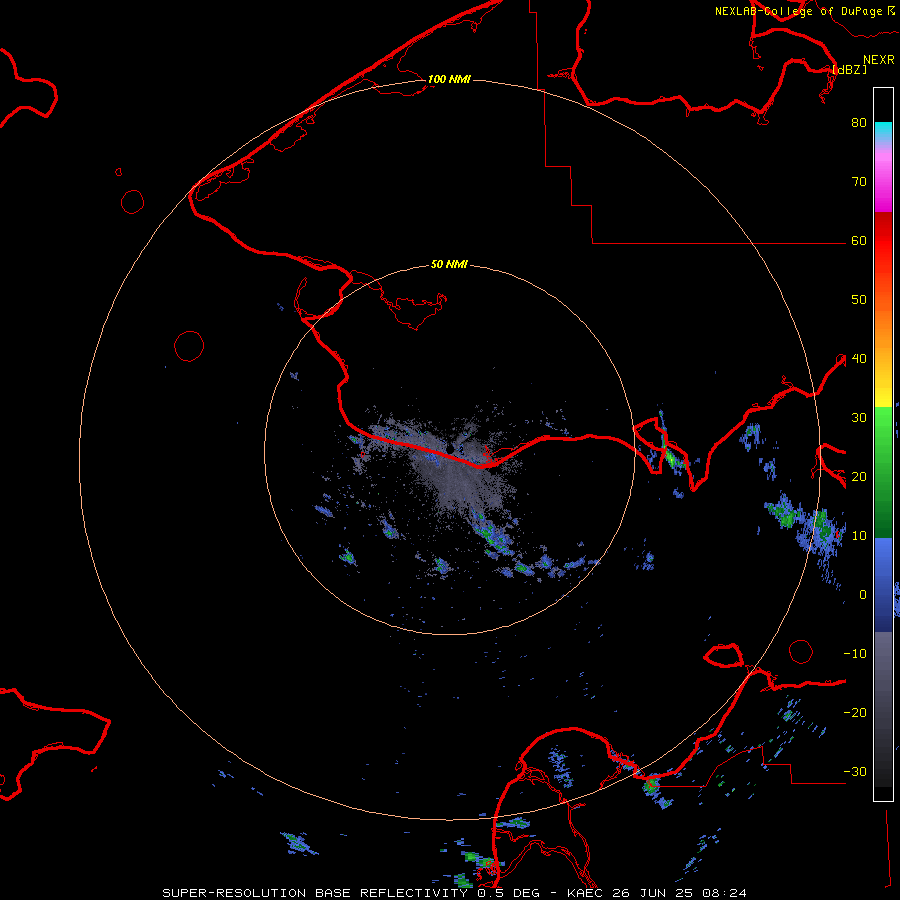This screenshot has height=900, width=900.
Task: Click the 50 NMI range ring label
Action: [x=449, y=265]
